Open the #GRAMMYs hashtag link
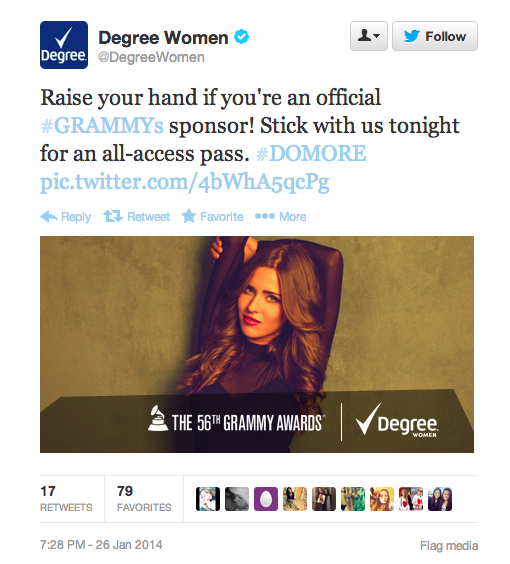The width and height of the screenshot is (510, 564). coord(102,126)
